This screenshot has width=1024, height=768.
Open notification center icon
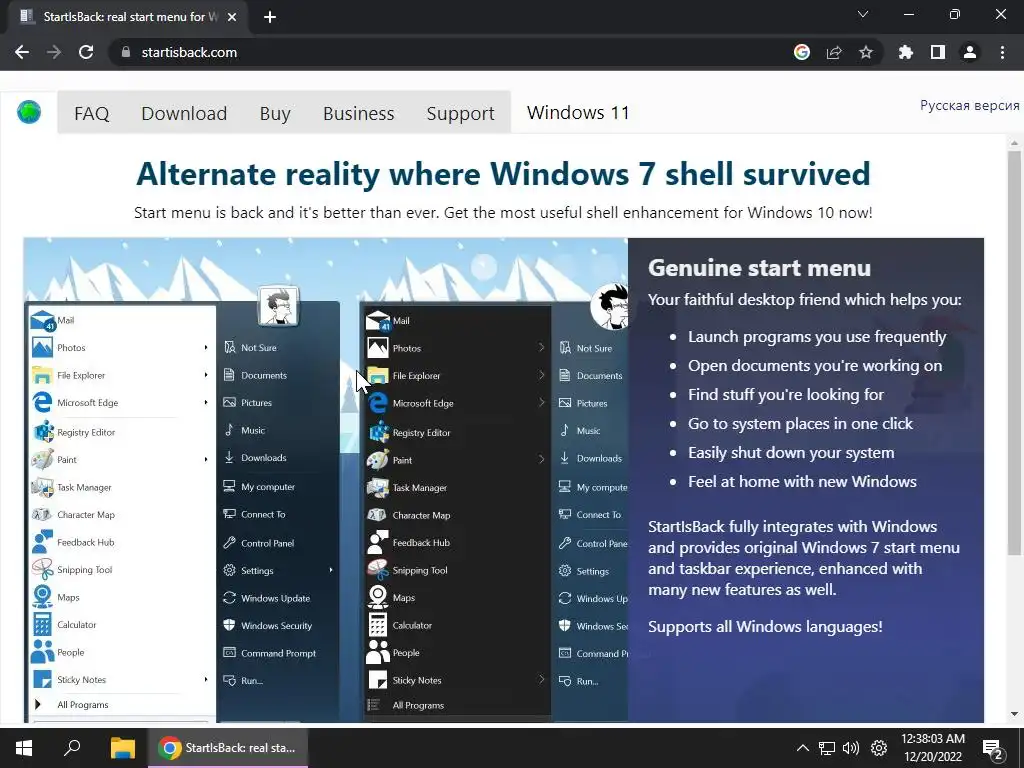[993, 749]
